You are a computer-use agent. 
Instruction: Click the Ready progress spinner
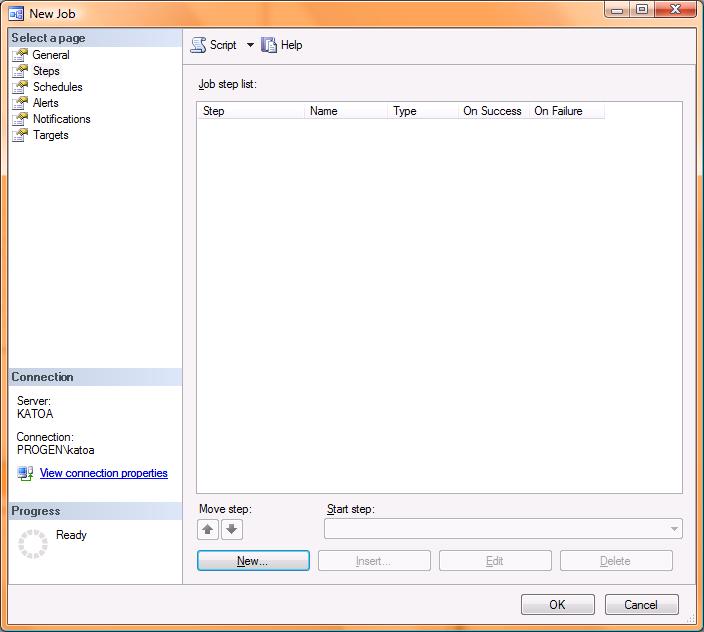[x=32, y=544]
